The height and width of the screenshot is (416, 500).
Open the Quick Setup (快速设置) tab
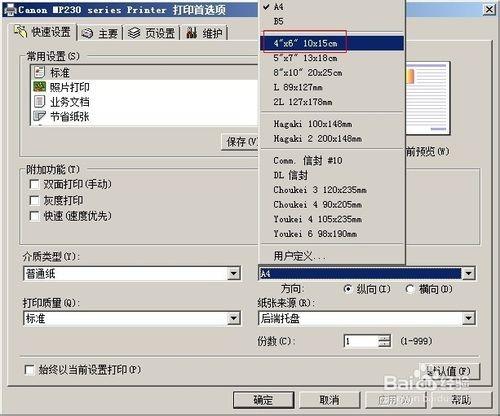click(43, 32)
